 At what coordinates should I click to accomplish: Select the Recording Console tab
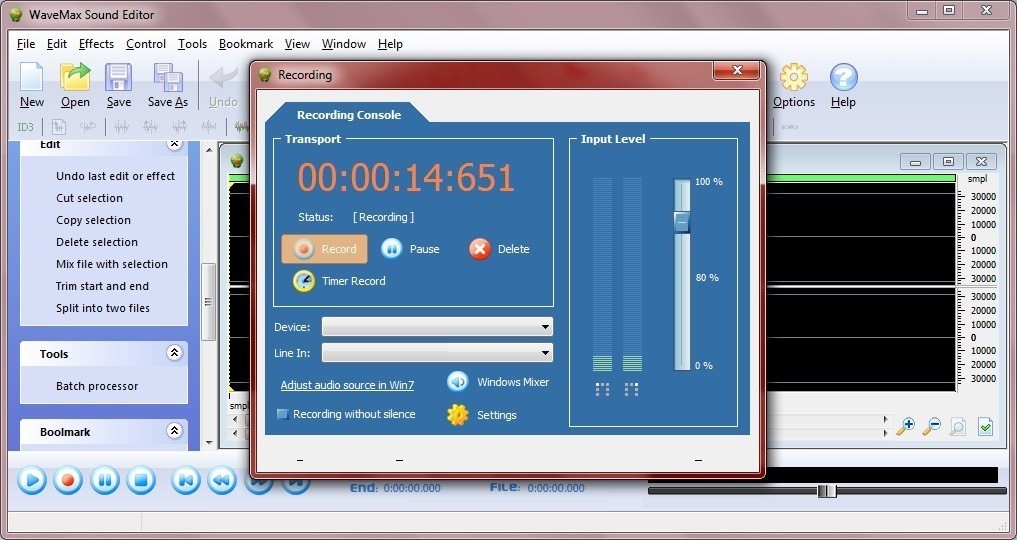(x=349, y=115)
